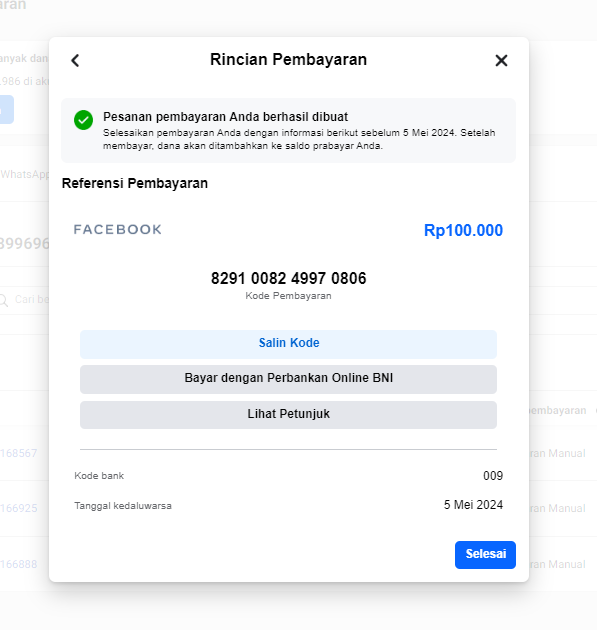
Task: Open transaction link ending 166925
Action: [18, 508]
